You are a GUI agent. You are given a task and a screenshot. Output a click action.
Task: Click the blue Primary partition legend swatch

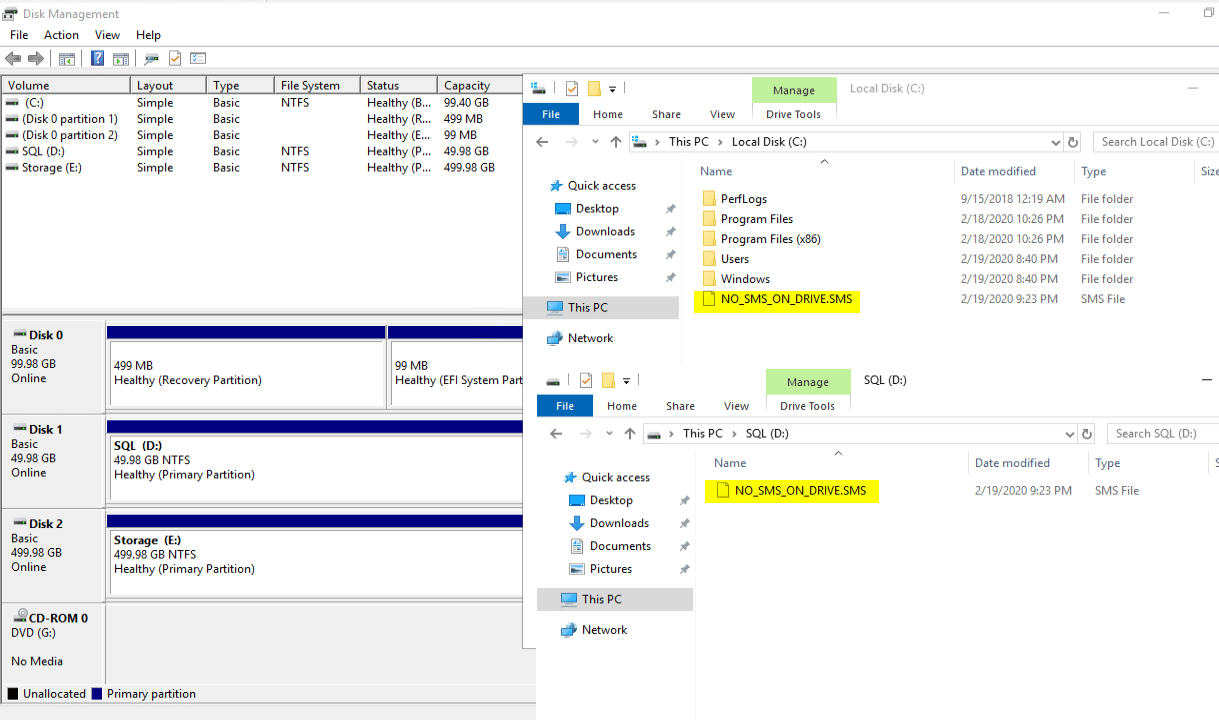(x=97, y=694)
